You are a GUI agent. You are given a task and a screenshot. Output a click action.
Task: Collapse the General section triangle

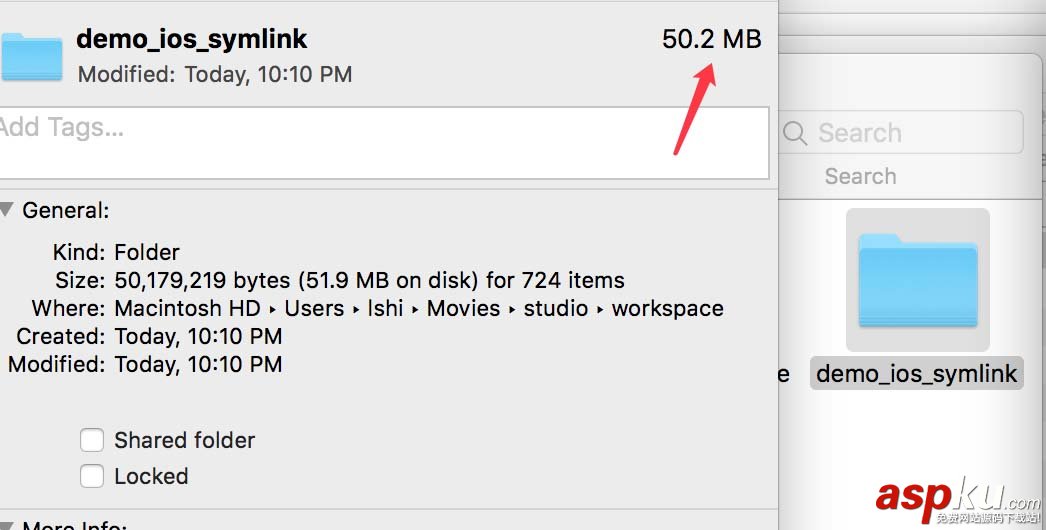click(7, 210)
